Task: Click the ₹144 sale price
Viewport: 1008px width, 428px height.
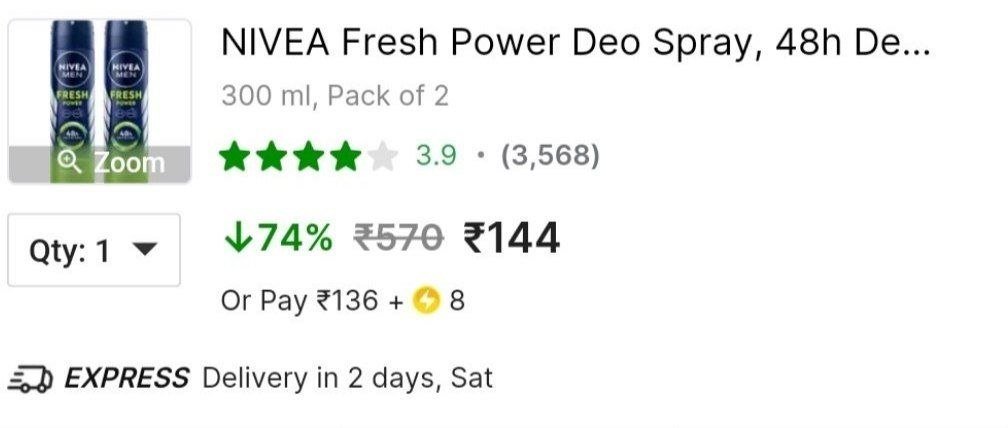Action: click(x=511, y=238)
